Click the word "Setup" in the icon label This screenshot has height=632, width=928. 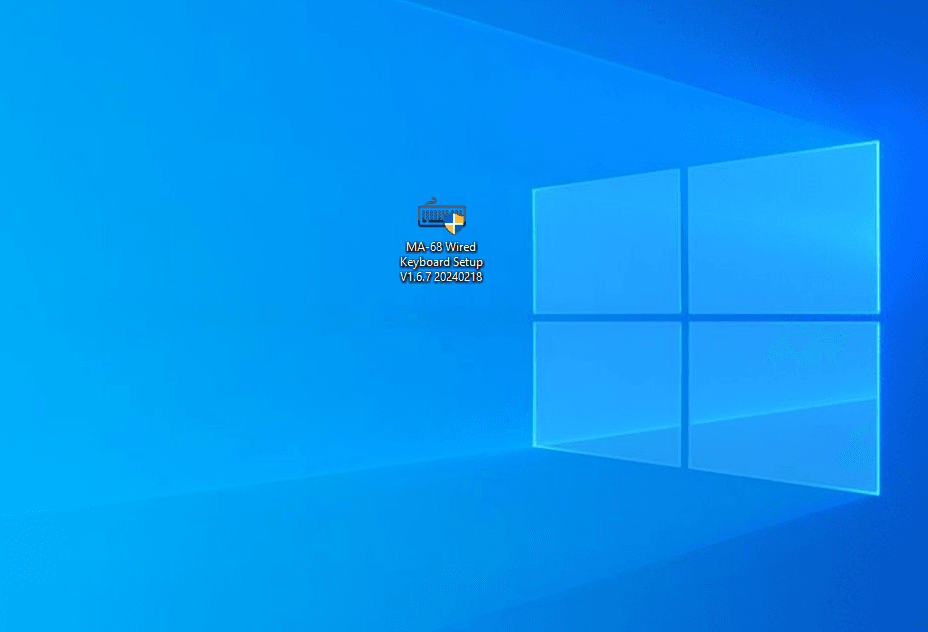click(465, 262)
